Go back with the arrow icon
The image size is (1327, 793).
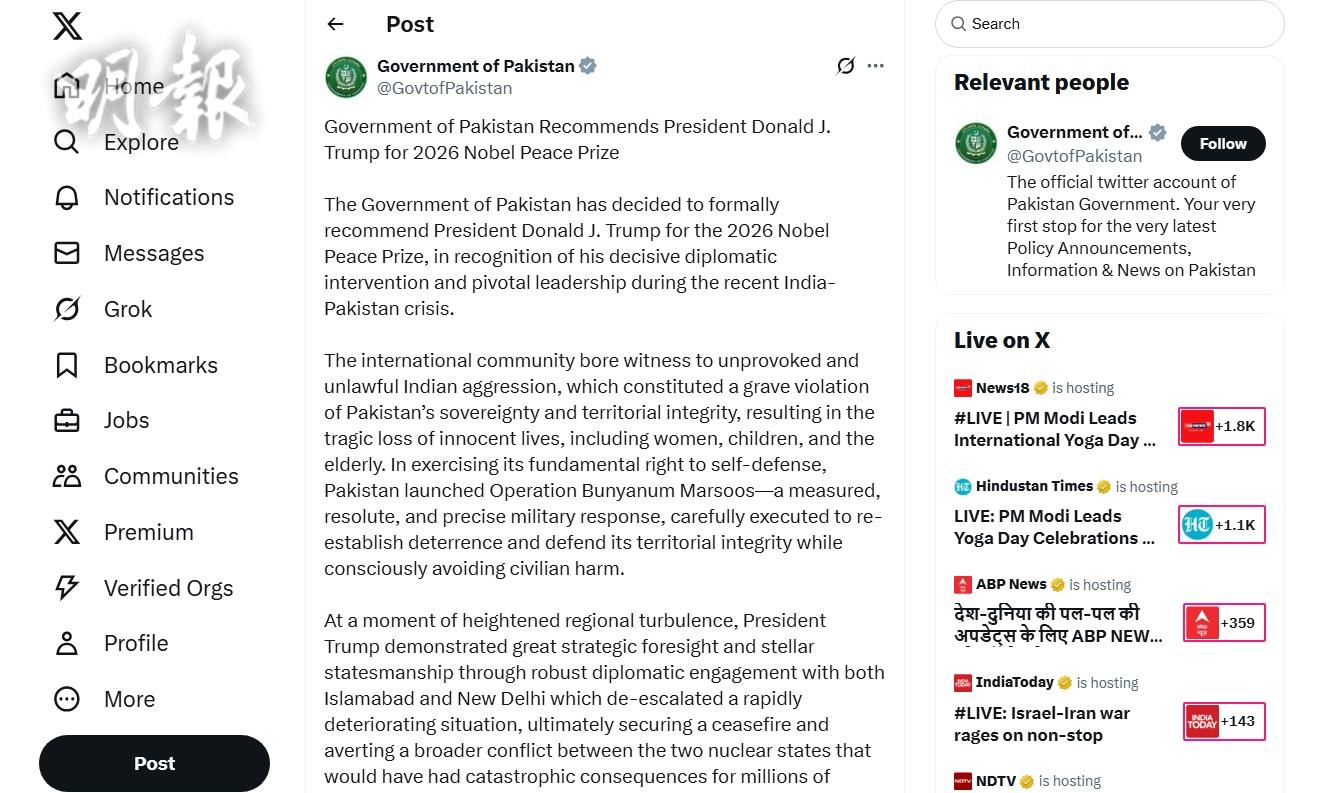click(x=336, y=24)
